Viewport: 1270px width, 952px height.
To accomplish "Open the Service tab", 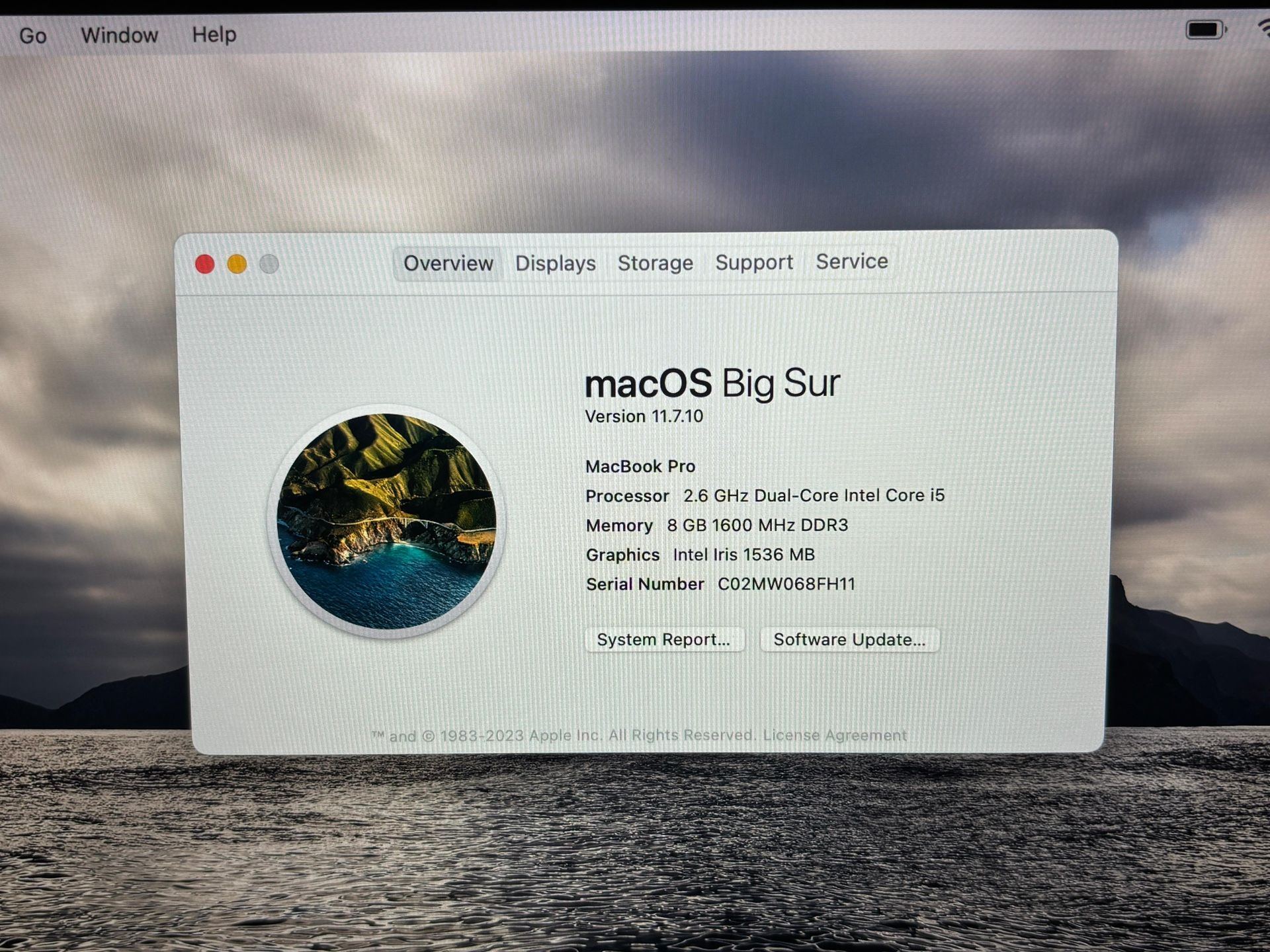I will tap(851, 262).
